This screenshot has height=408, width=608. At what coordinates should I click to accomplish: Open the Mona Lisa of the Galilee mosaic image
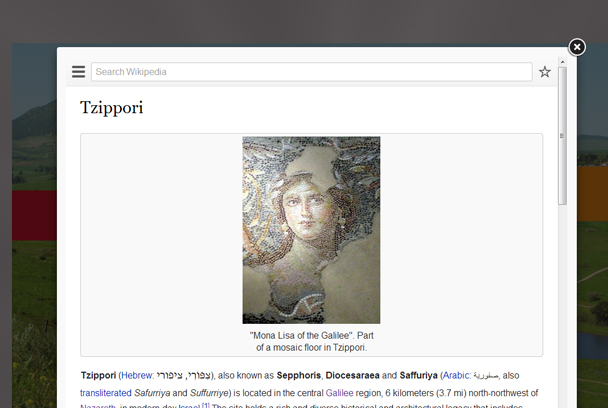pyautogui.click(x=311, y=230)
